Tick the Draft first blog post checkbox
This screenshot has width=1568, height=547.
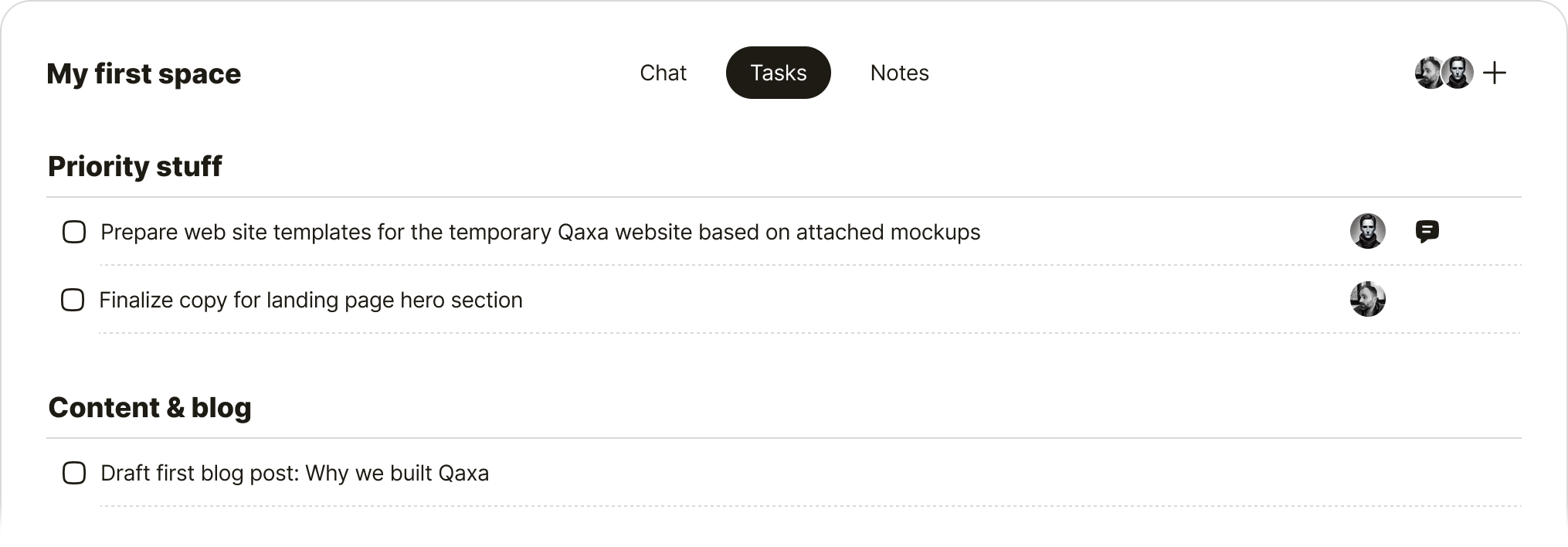(74, 473)
